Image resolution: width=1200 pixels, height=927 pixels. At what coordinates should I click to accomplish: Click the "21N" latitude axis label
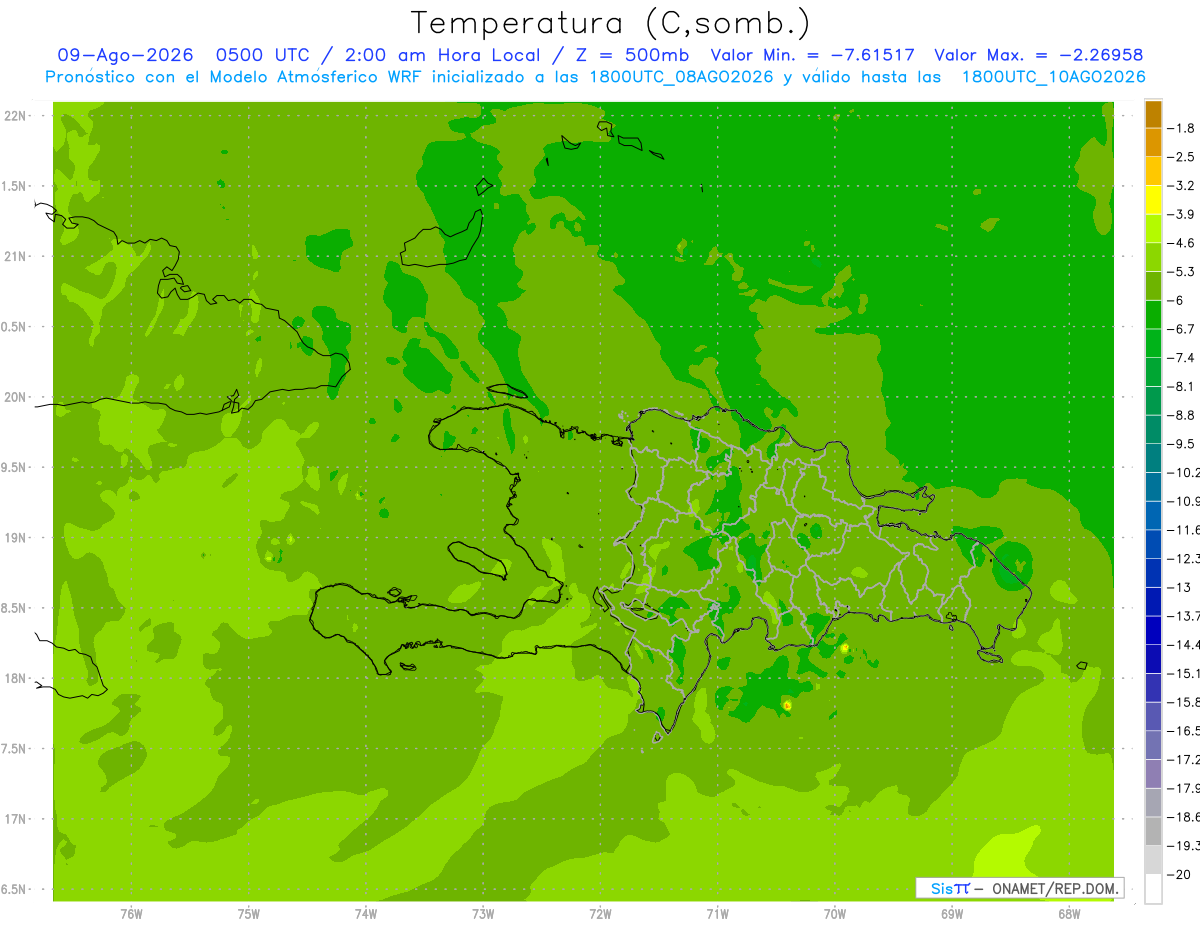point(15,257)
